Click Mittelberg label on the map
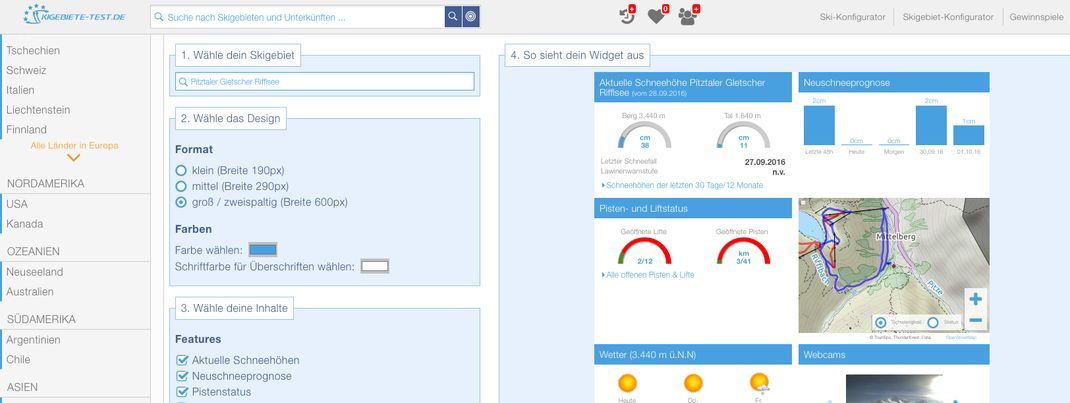 coord(895,237)
